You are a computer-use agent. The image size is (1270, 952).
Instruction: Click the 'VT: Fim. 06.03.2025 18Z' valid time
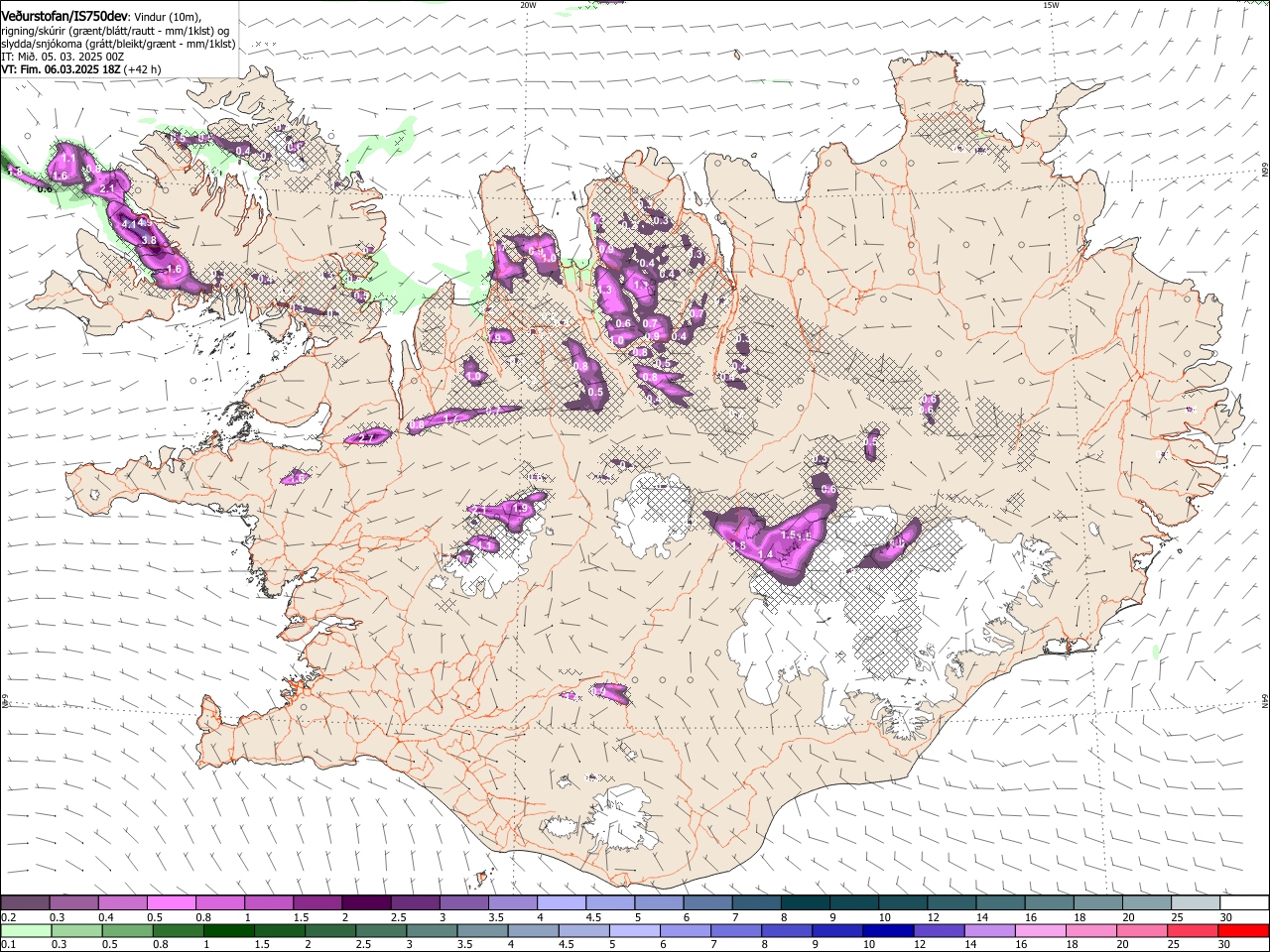(62, 69)
